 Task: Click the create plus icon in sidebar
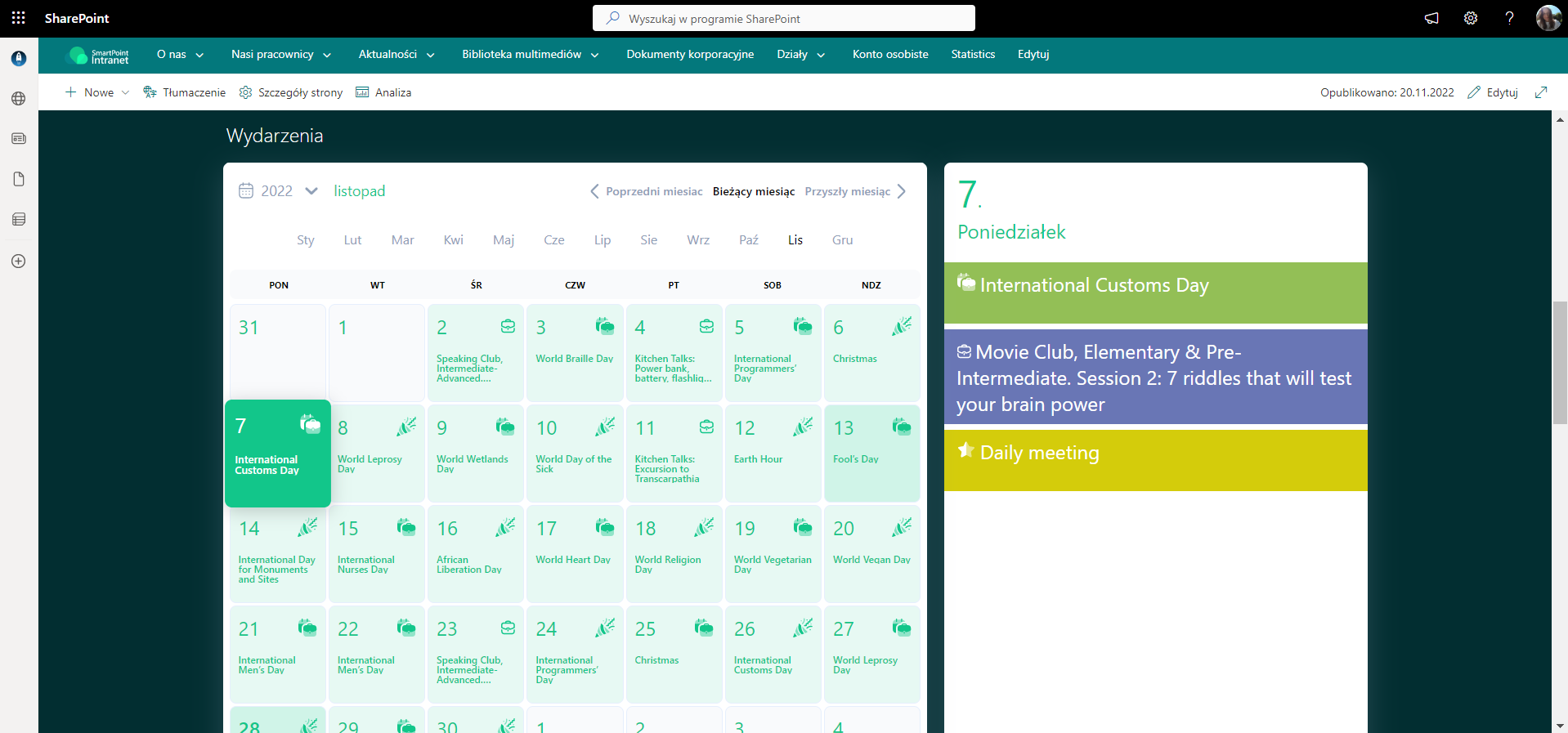[19, 261]
